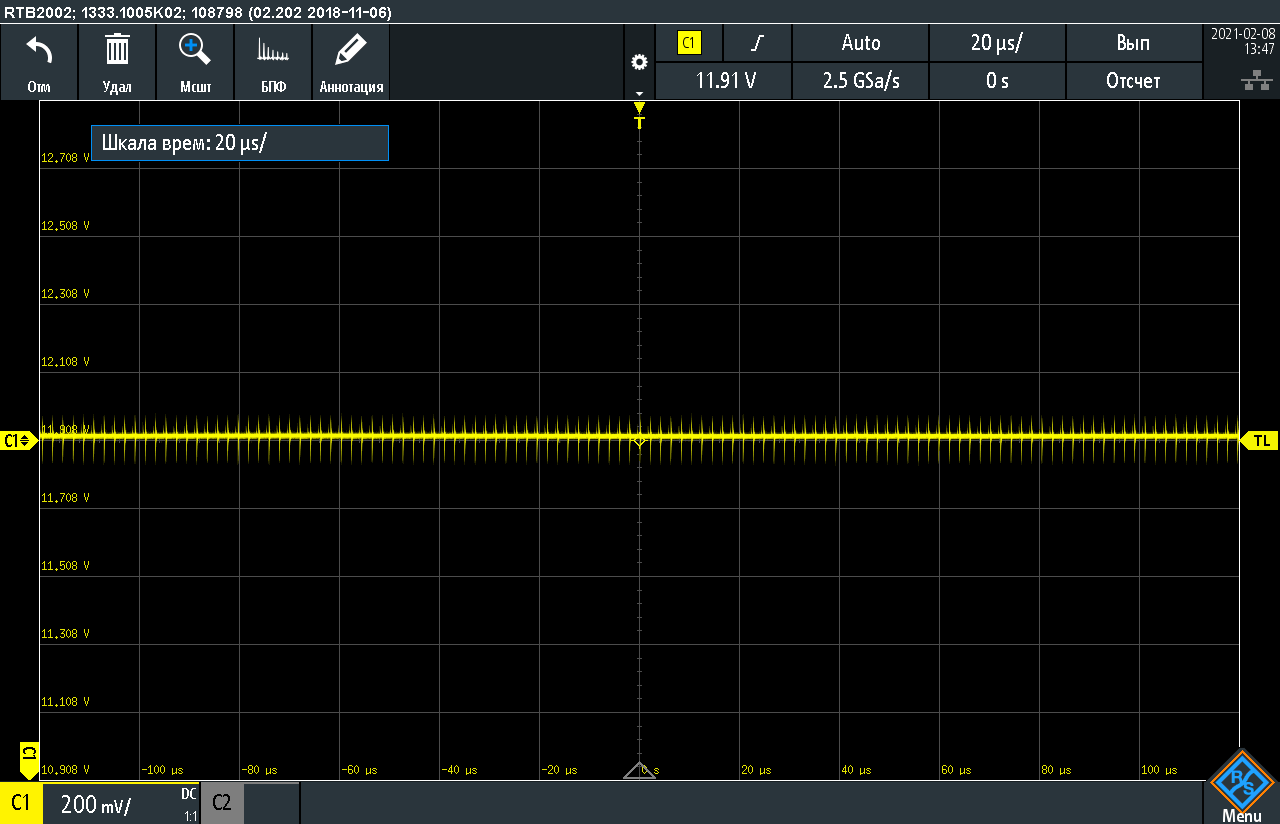Set the 0 s horizontal position
The height and width of the screenshot is (824, 1280).
click(x=997, y=81)
